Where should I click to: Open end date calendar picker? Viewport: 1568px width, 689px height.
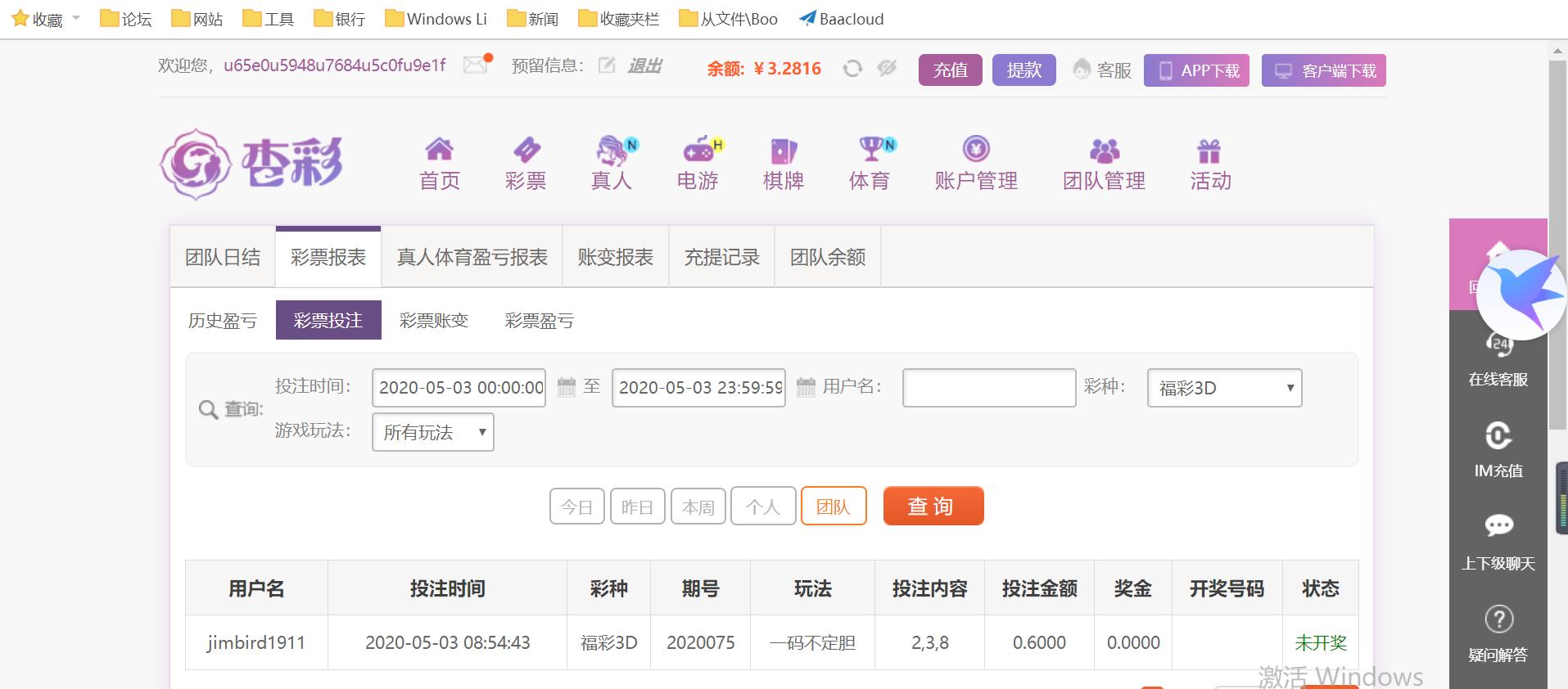point(806,387)
